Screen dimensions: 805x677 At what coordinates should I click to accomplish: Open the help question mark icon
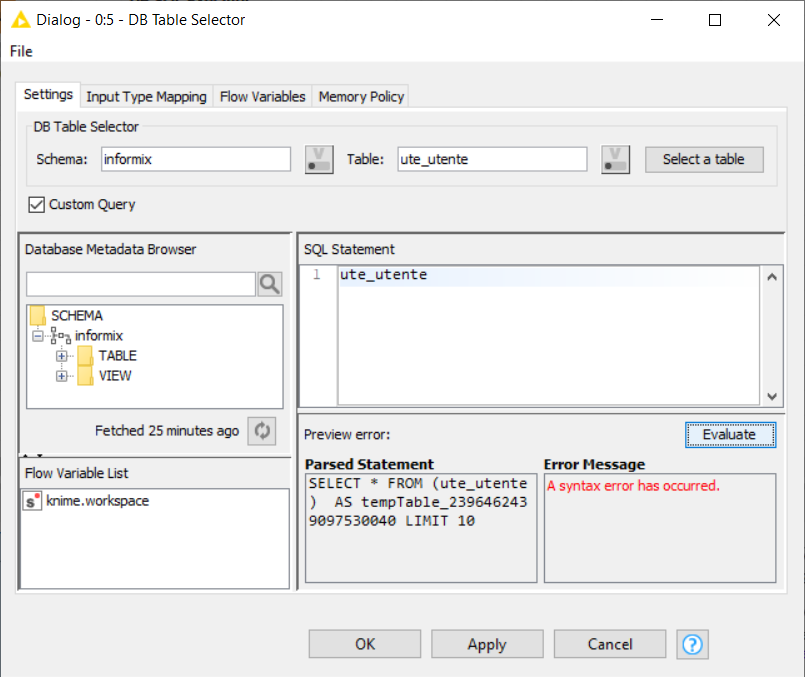pos(692,644)
